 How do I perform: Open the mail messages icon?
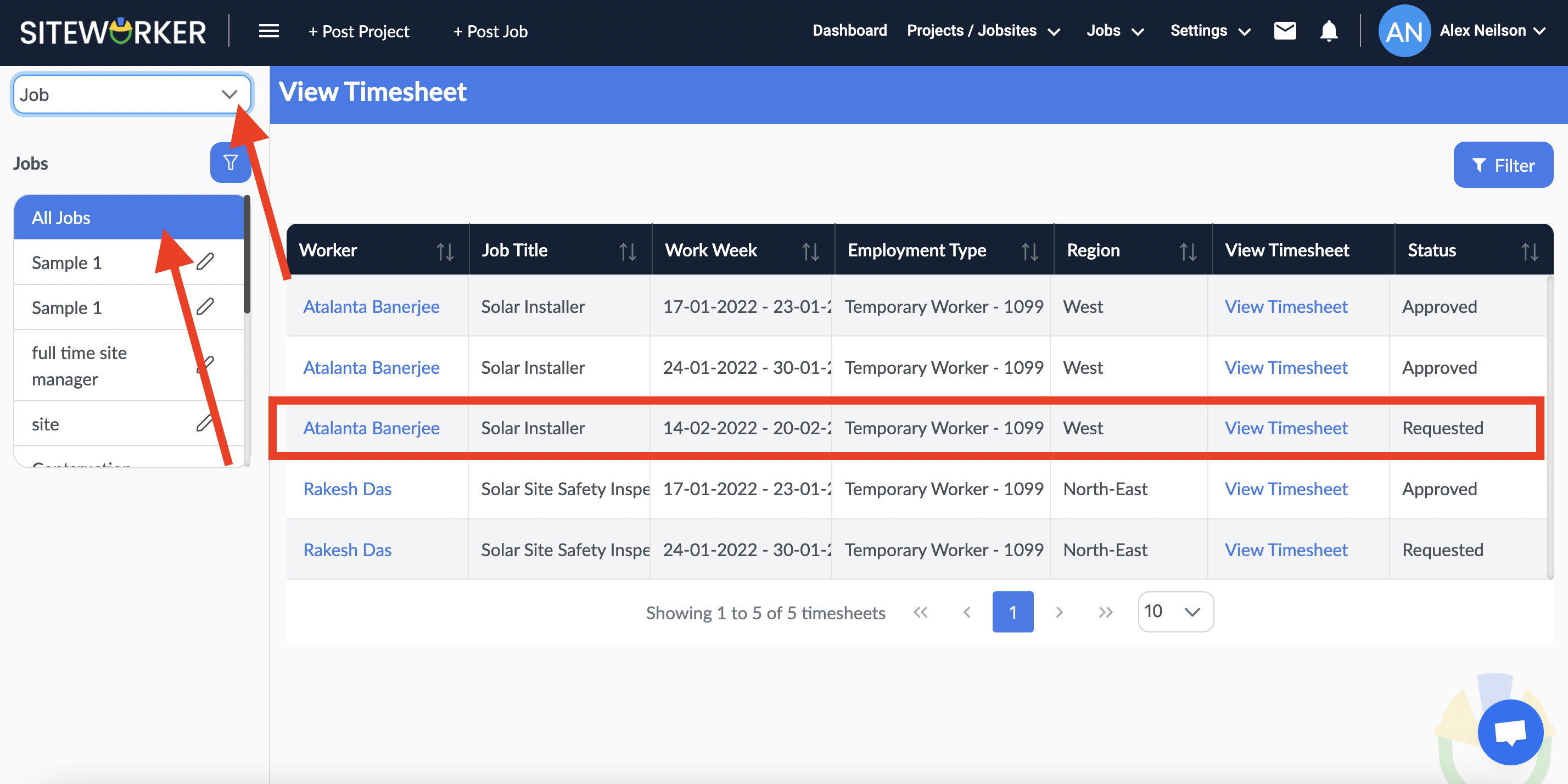pos(1284,30)
